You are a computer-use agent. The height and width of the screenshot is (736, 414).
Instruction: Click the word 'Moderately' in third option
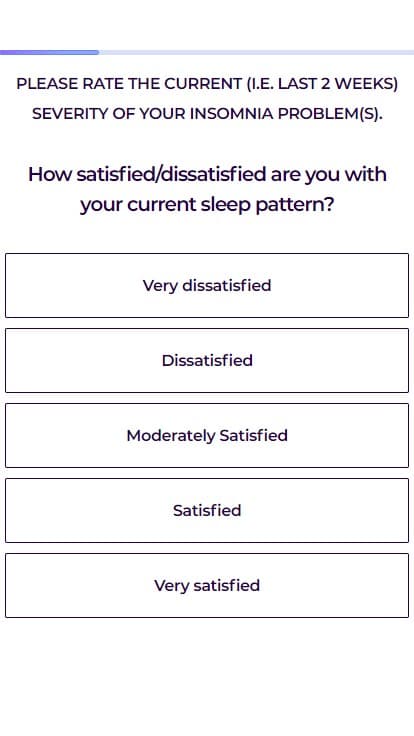point(170,436)
